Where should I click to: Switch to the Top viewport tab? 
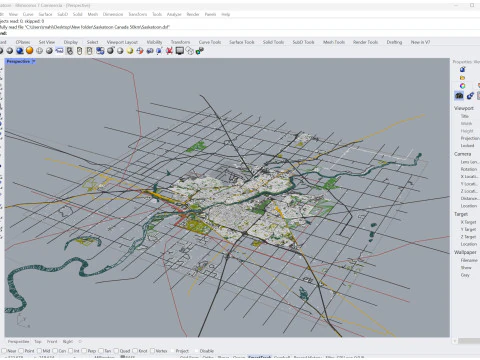[x=38, y=342]
